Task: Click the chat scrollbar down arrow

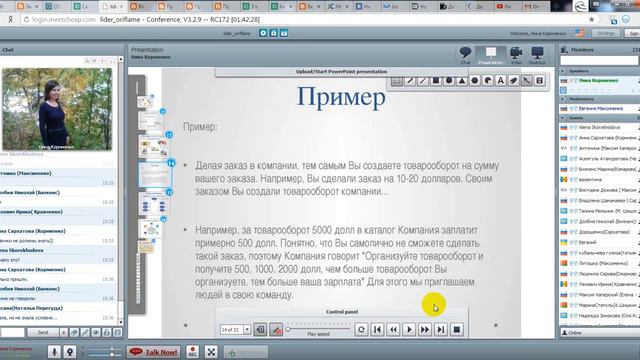Action: click(121, 322)
